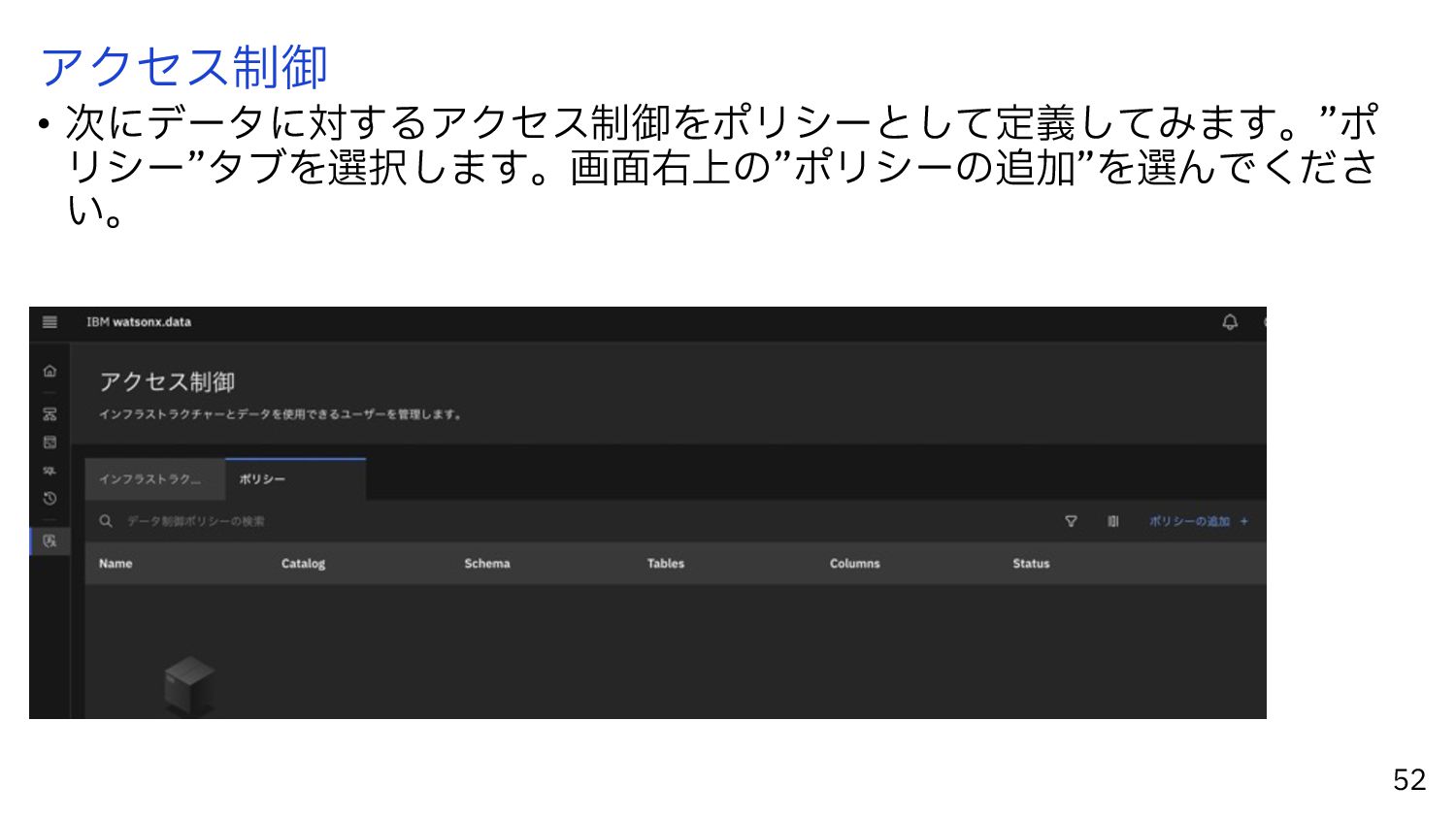Click the IBM watsonx.data product name
The width and height of the screenshot is (1456, 819).
click(x=139, y=322)
